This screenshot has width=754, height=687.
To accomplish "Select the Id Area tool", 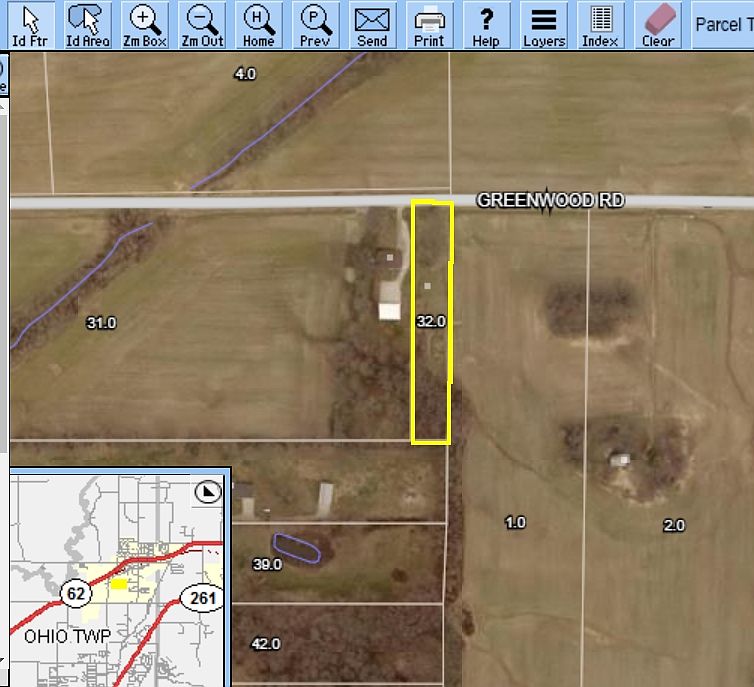I will (x=88, y=25).
